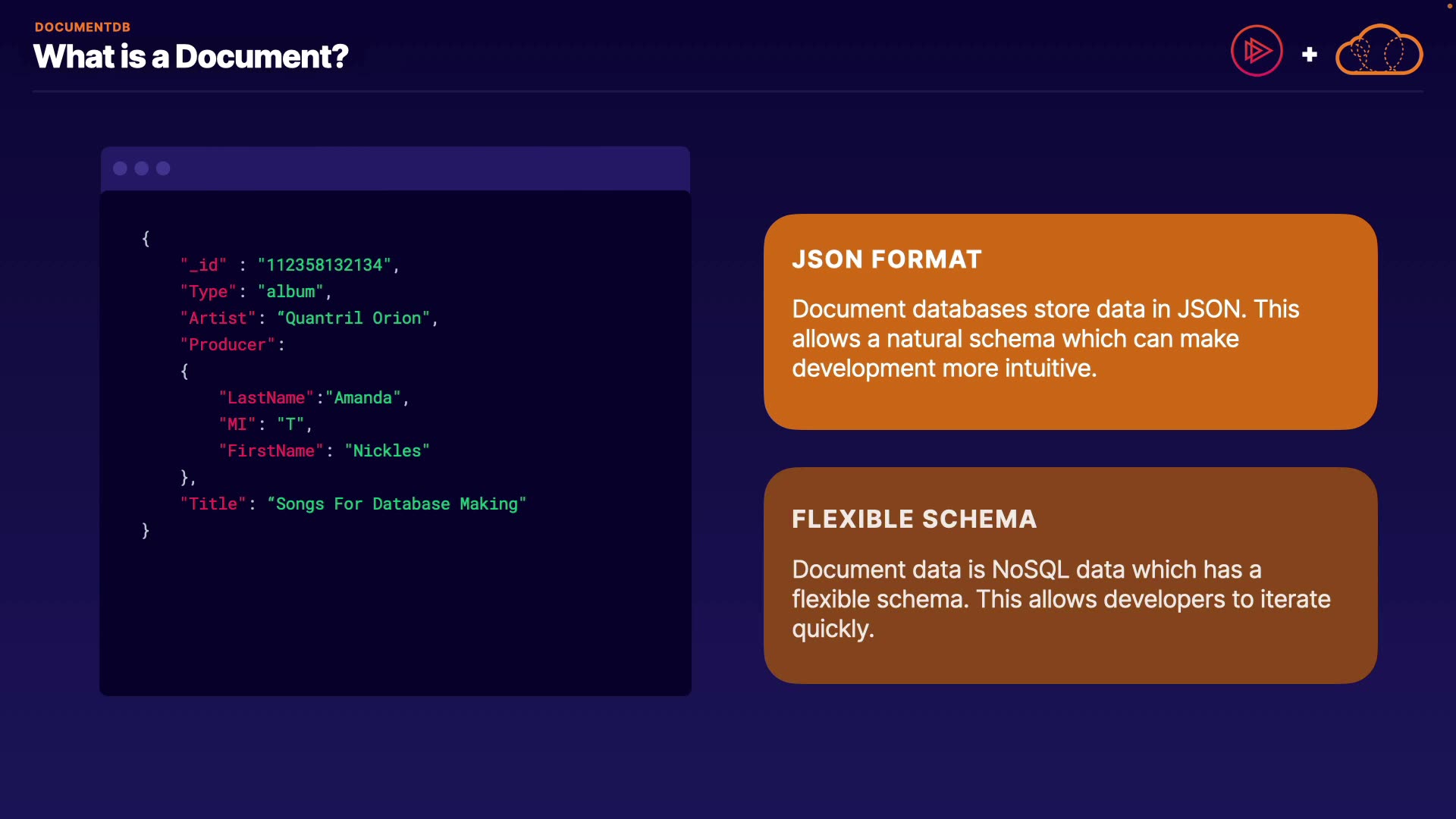Click the A Cloud Guru cloud logo

(1379, 51)
